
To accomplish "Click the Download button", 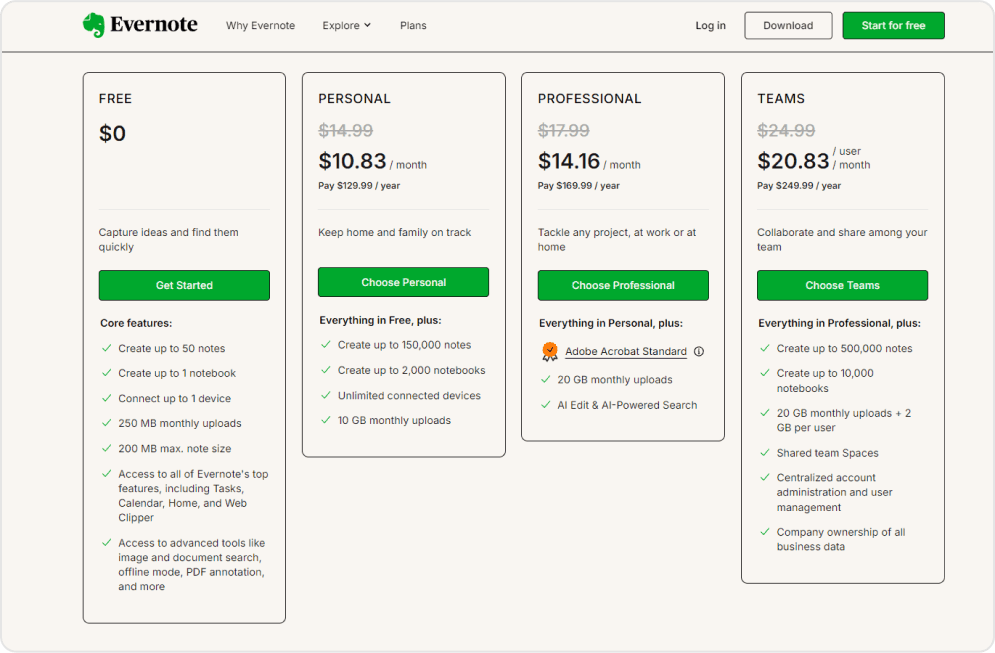I will click(x=788, y=25).
